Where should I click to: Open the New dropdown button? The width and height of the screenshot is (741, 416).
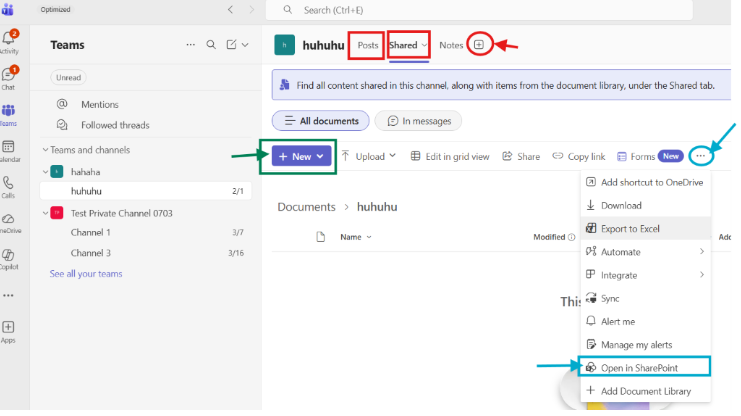[301, 156]
